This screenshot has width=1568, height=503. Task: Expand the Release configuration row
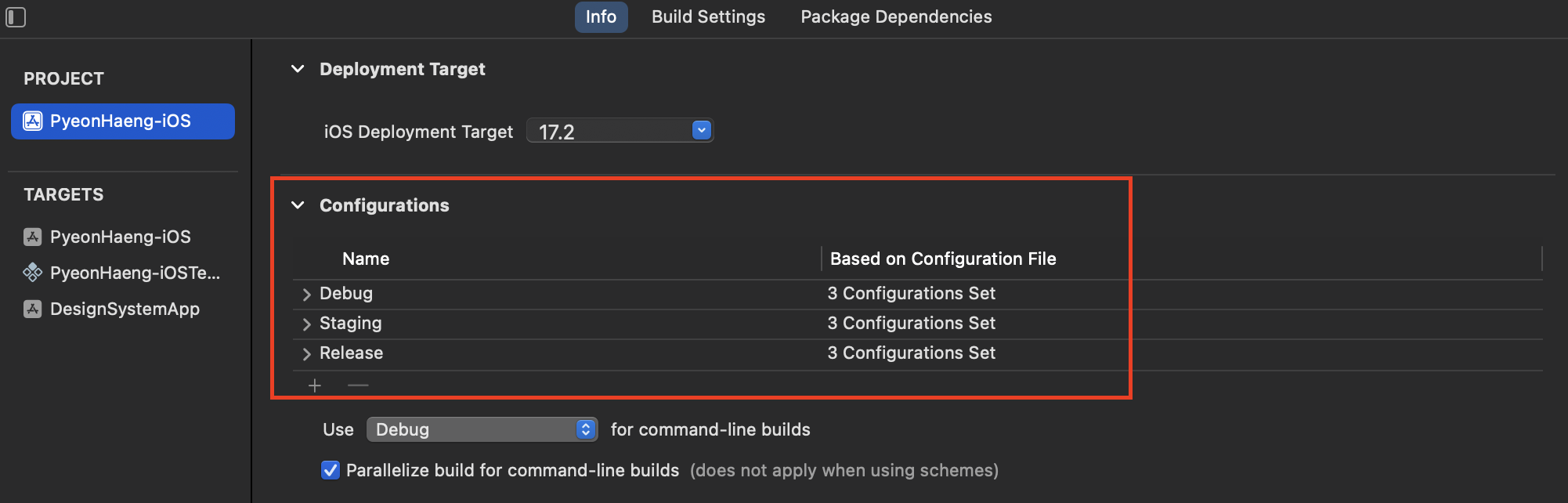[306, 354]
